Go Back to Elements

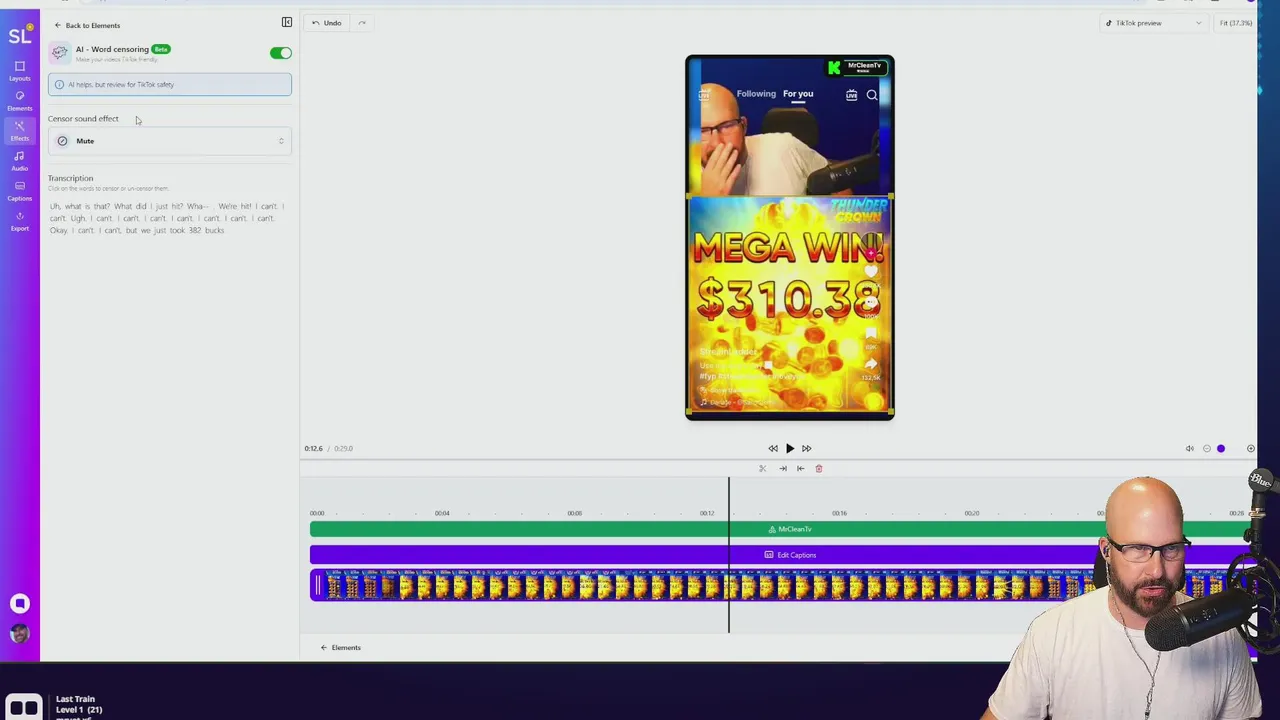[87, 25]
